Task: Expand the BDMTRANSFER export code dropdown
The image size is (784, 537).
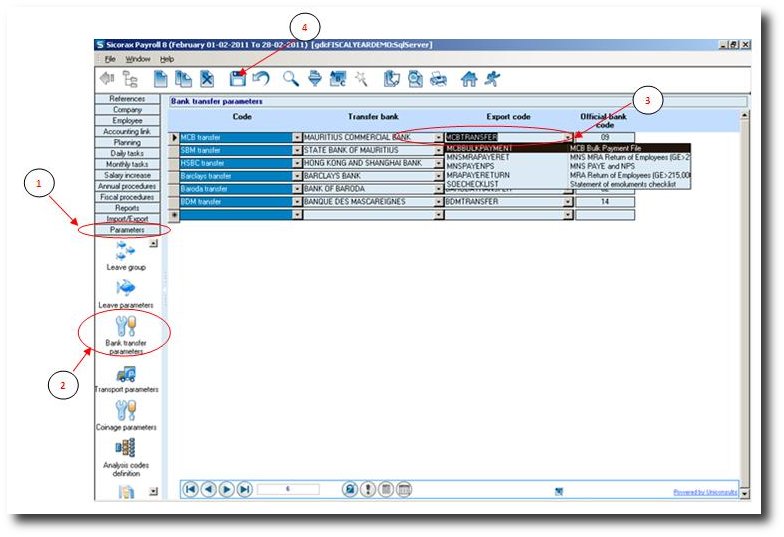Action: pyautogui.click(x=568, y=201)
